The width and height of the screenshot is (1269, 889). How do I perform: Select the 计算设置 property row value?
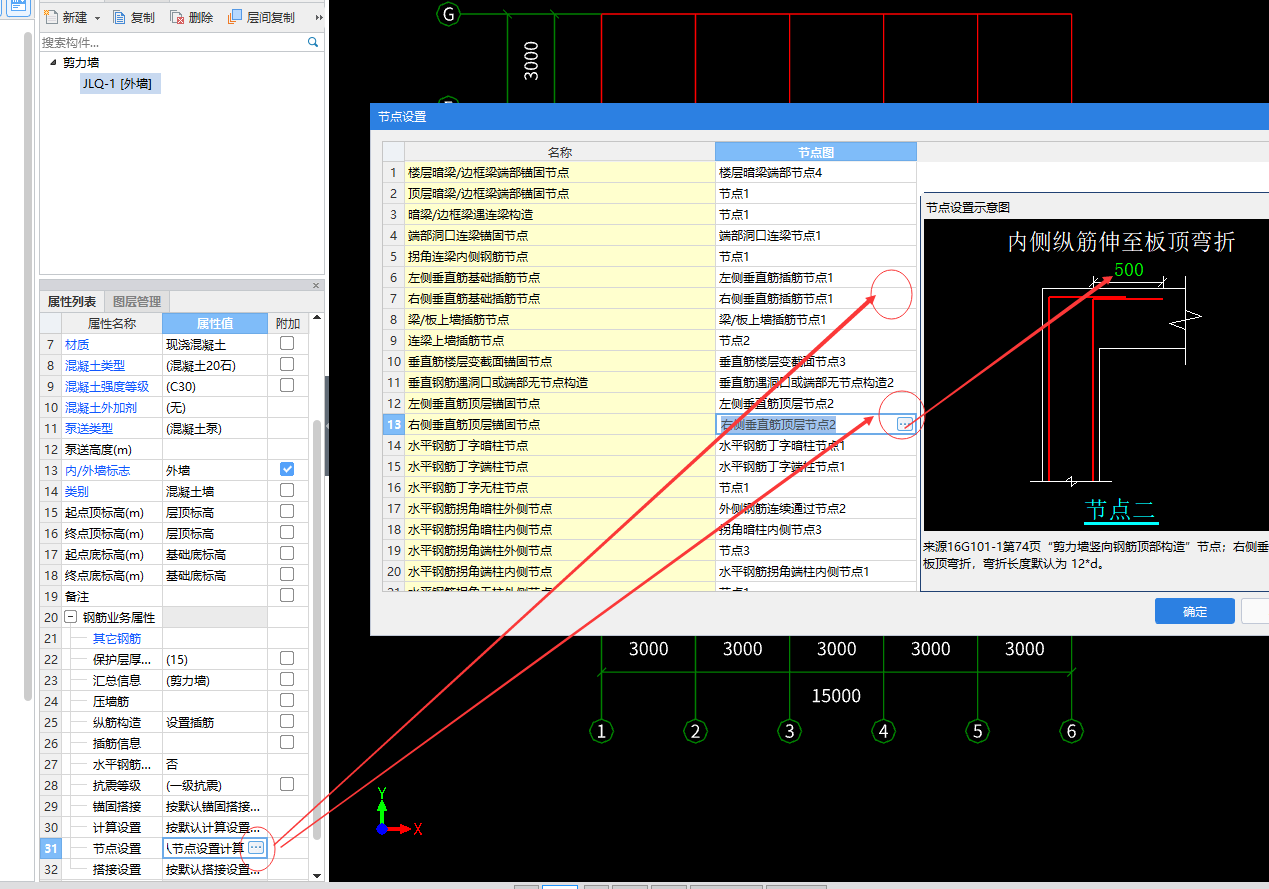tap(214, 827)
